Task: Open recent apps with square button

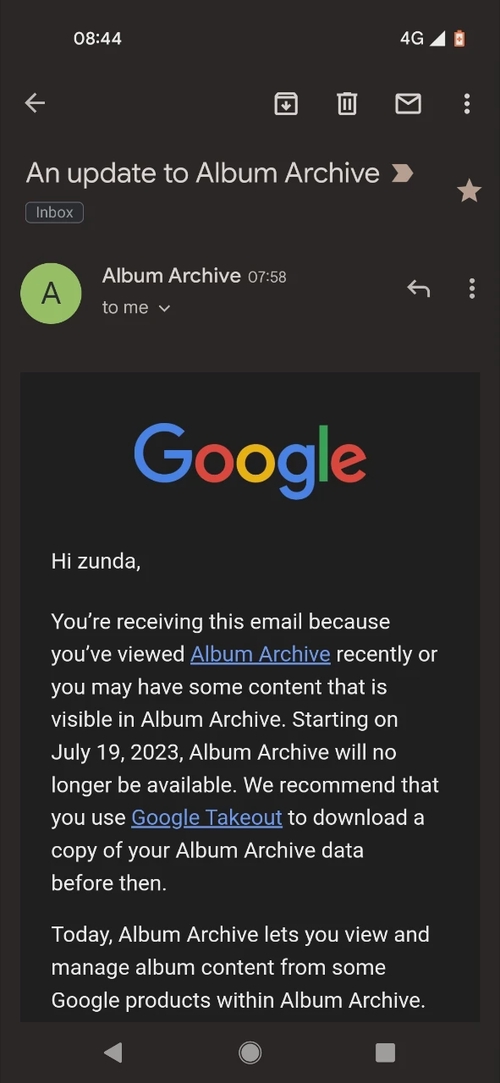Action: pyautogui.click(x=385, y=1052)
